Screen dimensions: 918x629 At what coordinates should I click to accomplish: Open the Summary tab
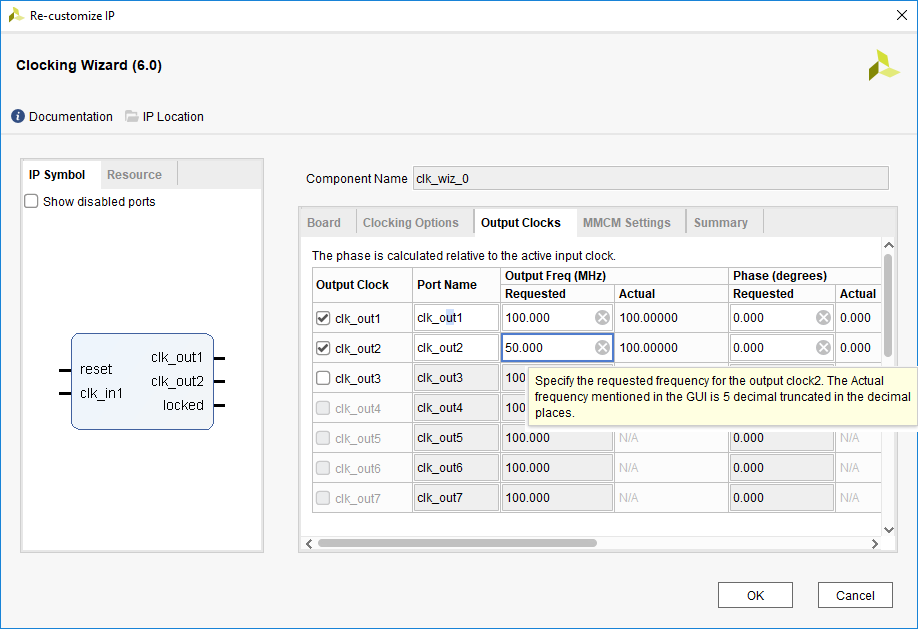721,223
